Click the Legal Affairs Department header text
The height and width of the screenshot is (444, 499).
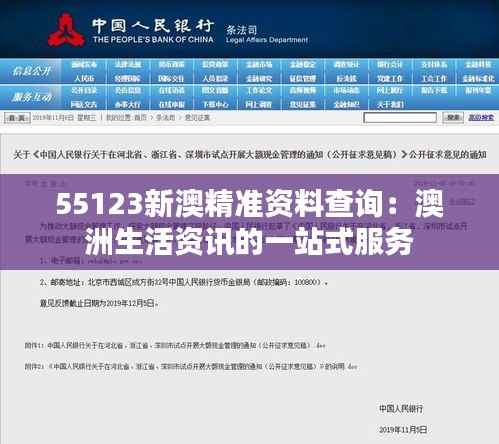tap(267, 40)
